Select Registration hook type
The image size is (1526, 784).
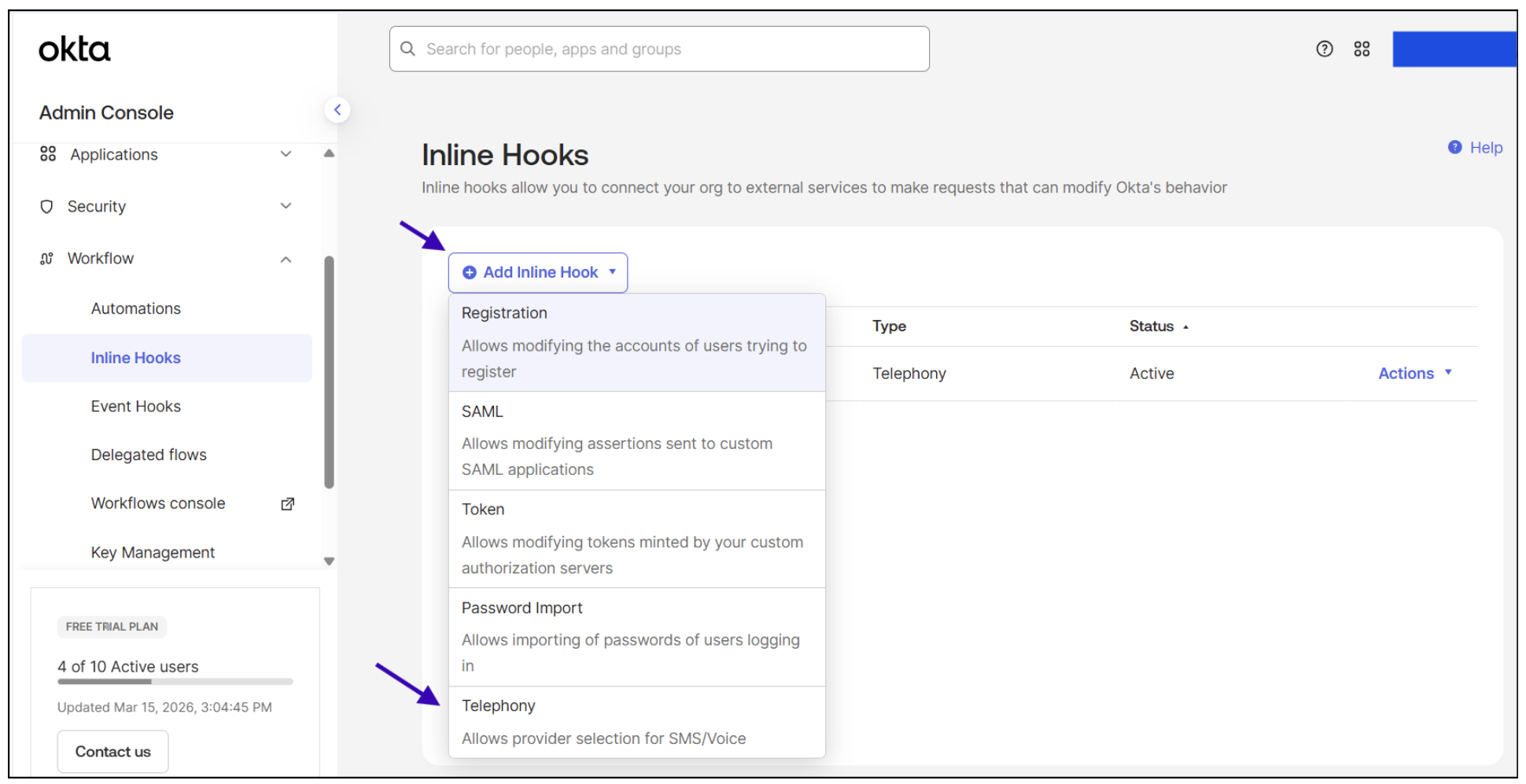pyautogui.click(x=637, y=343)
